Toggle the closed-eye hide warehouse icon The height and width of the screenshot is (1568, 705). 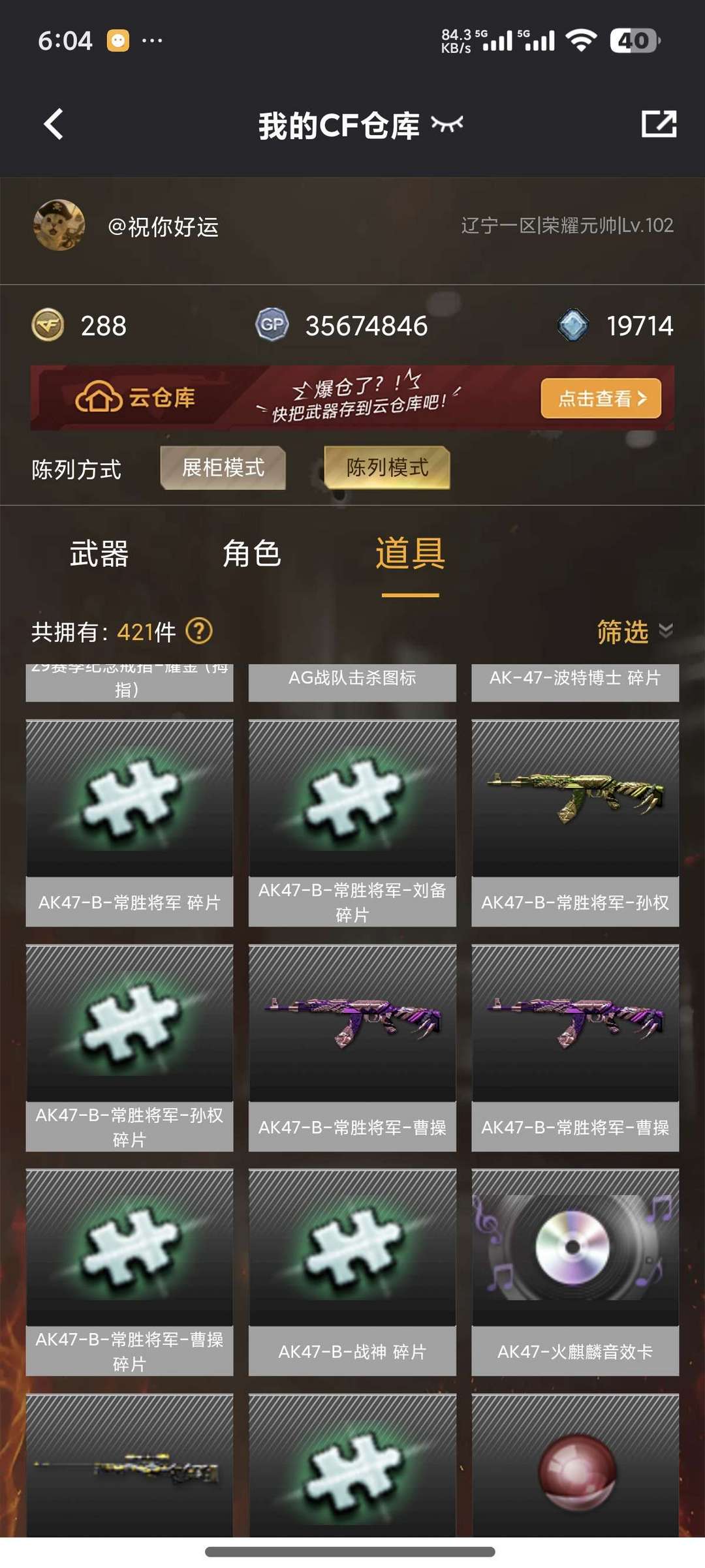(x=448, y=123)
